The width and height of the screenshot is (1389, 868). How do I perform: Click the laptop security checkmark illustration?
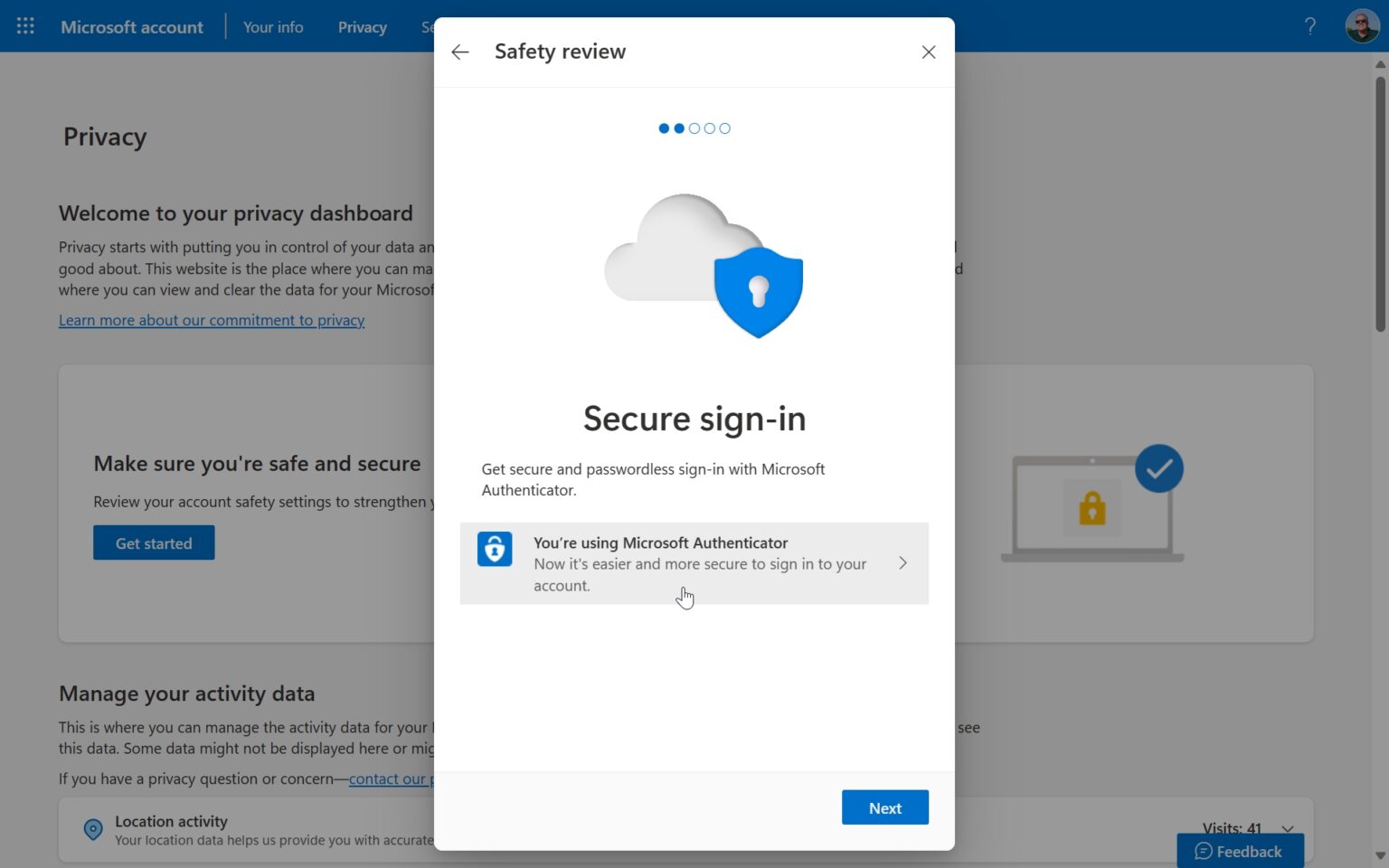[x=1092, y=503]
